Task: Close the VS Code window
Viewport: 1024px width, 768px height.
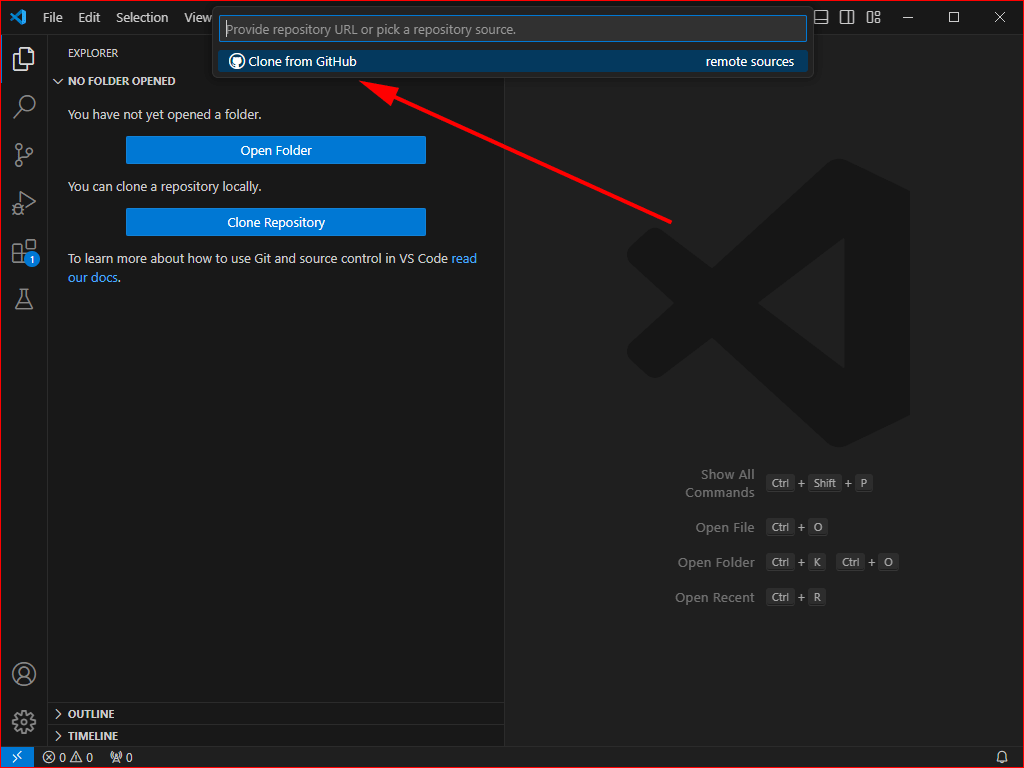Action: pyautogui.click(x=1000, y=18)
